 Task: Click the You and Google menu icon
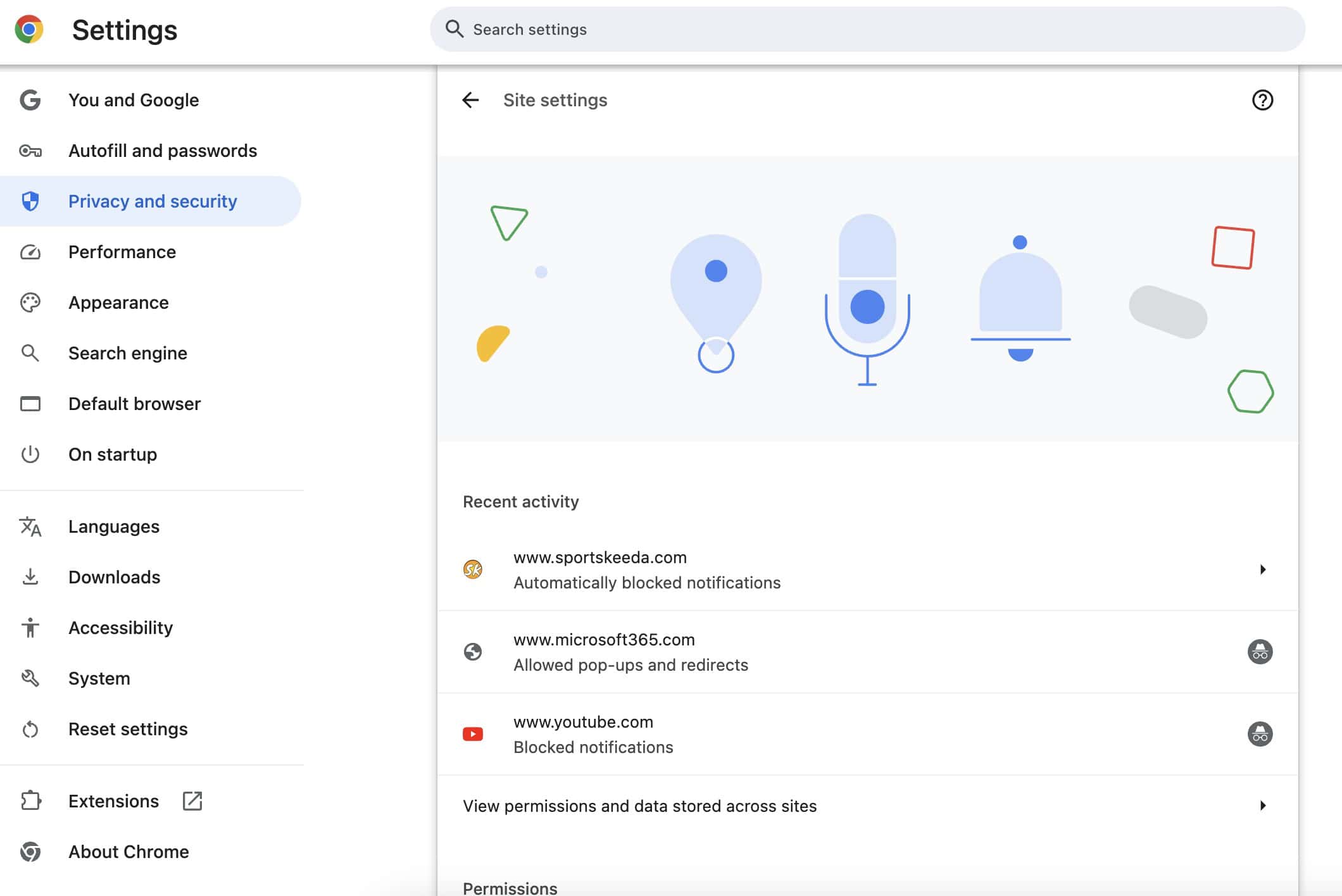coord(30,99)
